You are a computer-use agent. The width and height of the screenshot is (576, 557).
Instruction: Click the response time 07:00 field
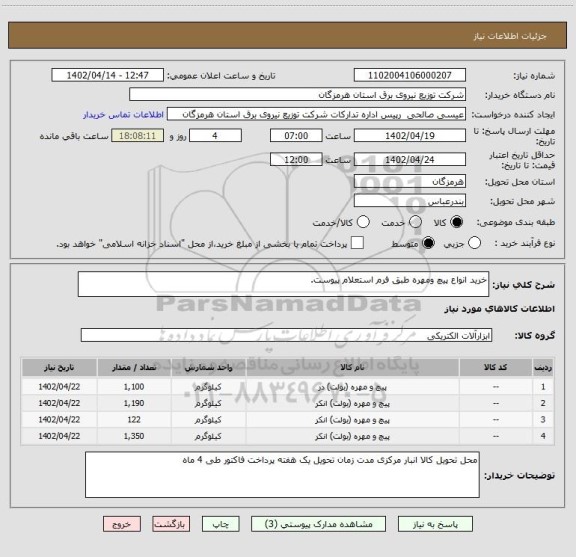coord(296,136)
